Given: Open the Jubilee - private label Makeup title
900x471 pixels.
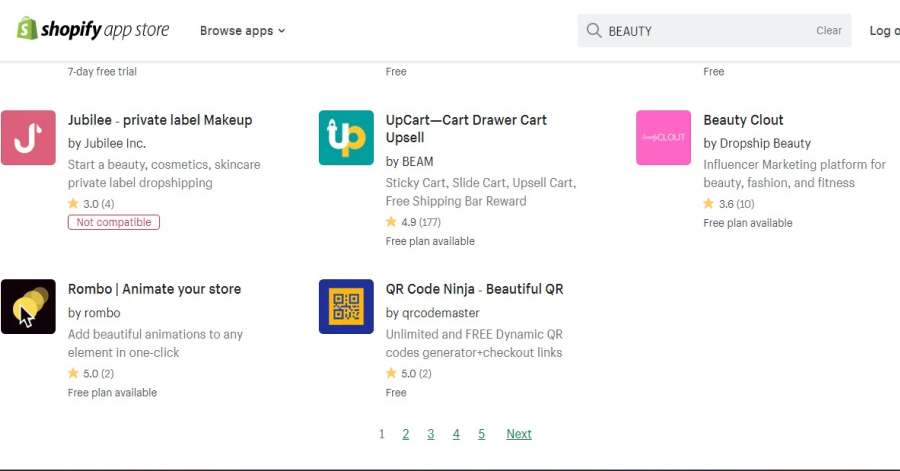Looking at the screenshot, I should (160, 120).
